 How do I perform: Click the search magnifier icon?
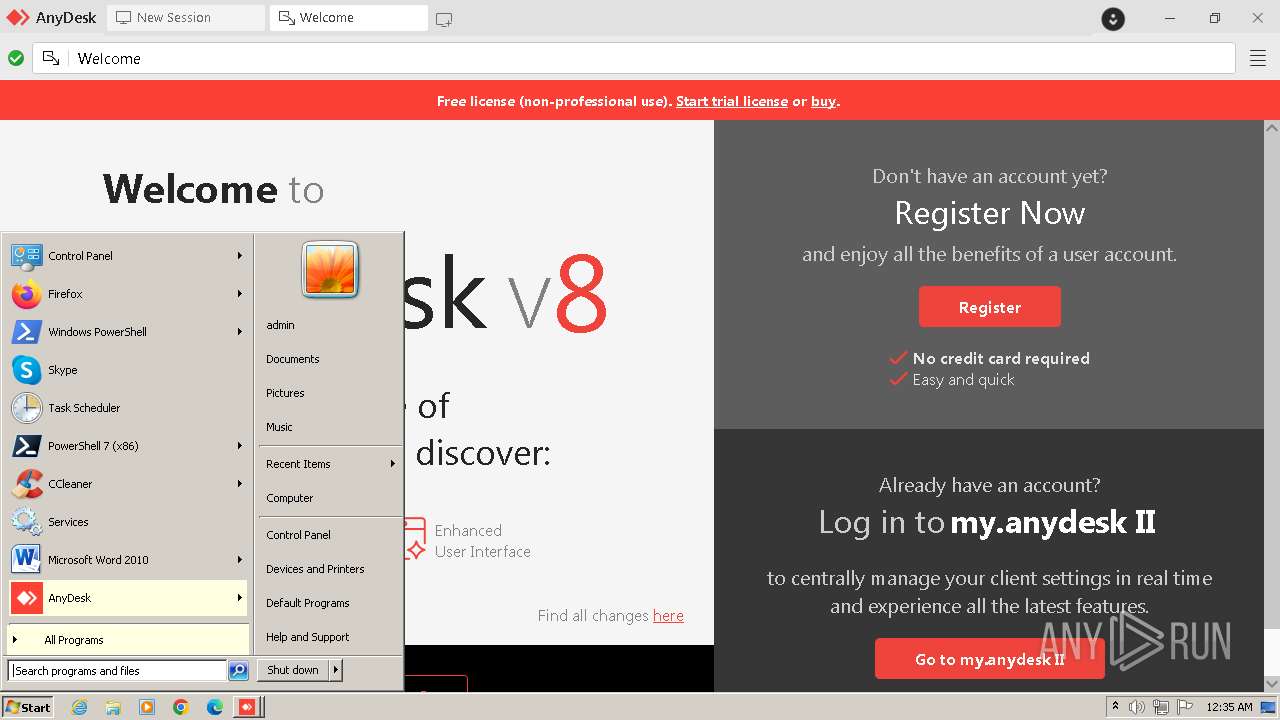tap(238, 671)
